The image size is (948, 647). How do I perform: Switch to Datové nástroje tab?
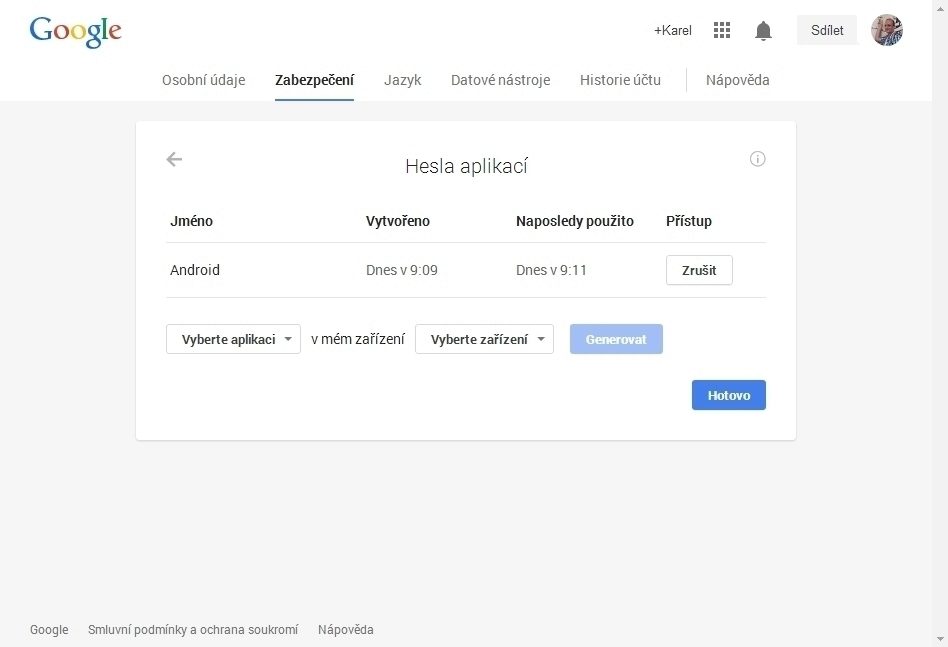[501, 80]
